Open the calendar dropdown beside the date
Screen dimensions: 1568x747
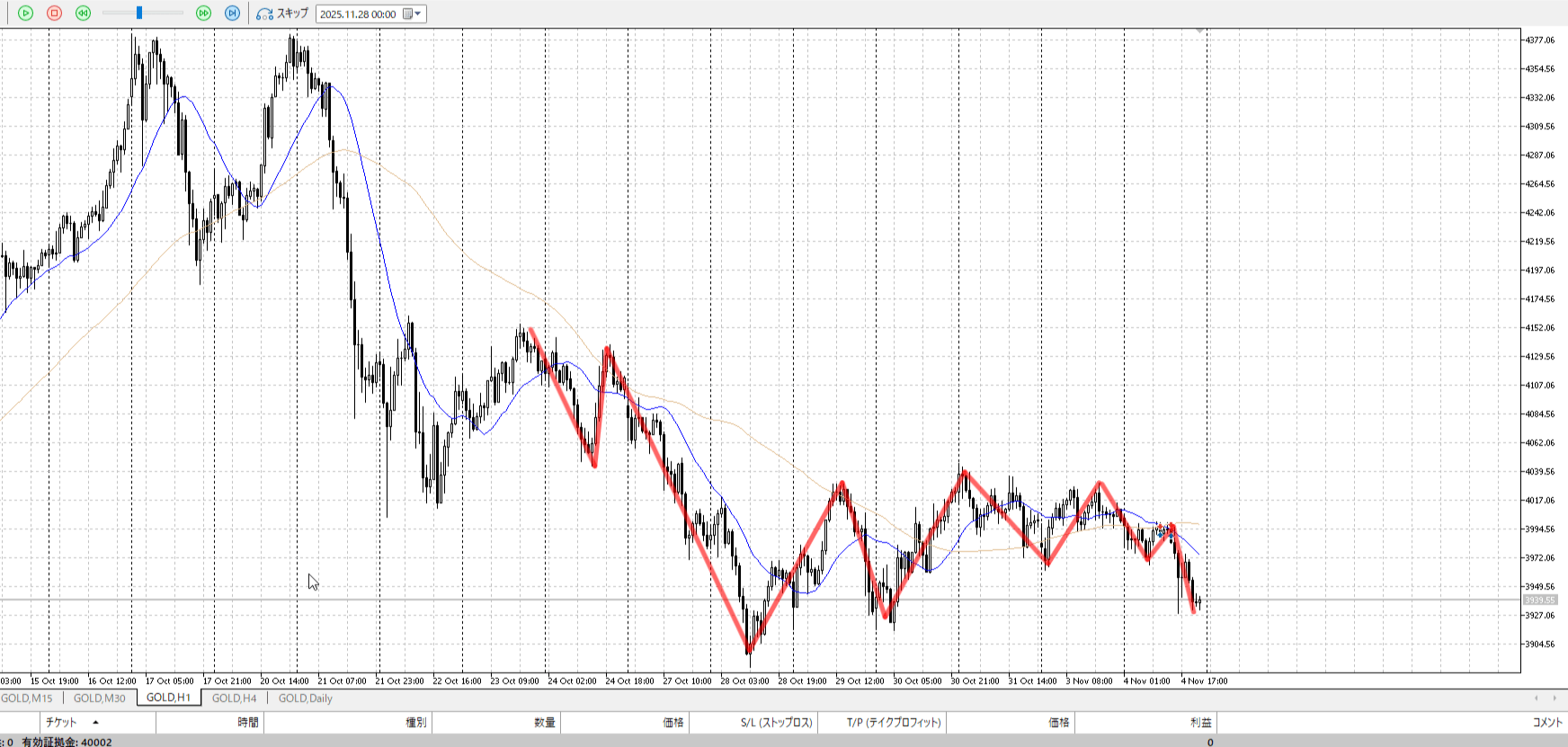click(x=413, y=14)
